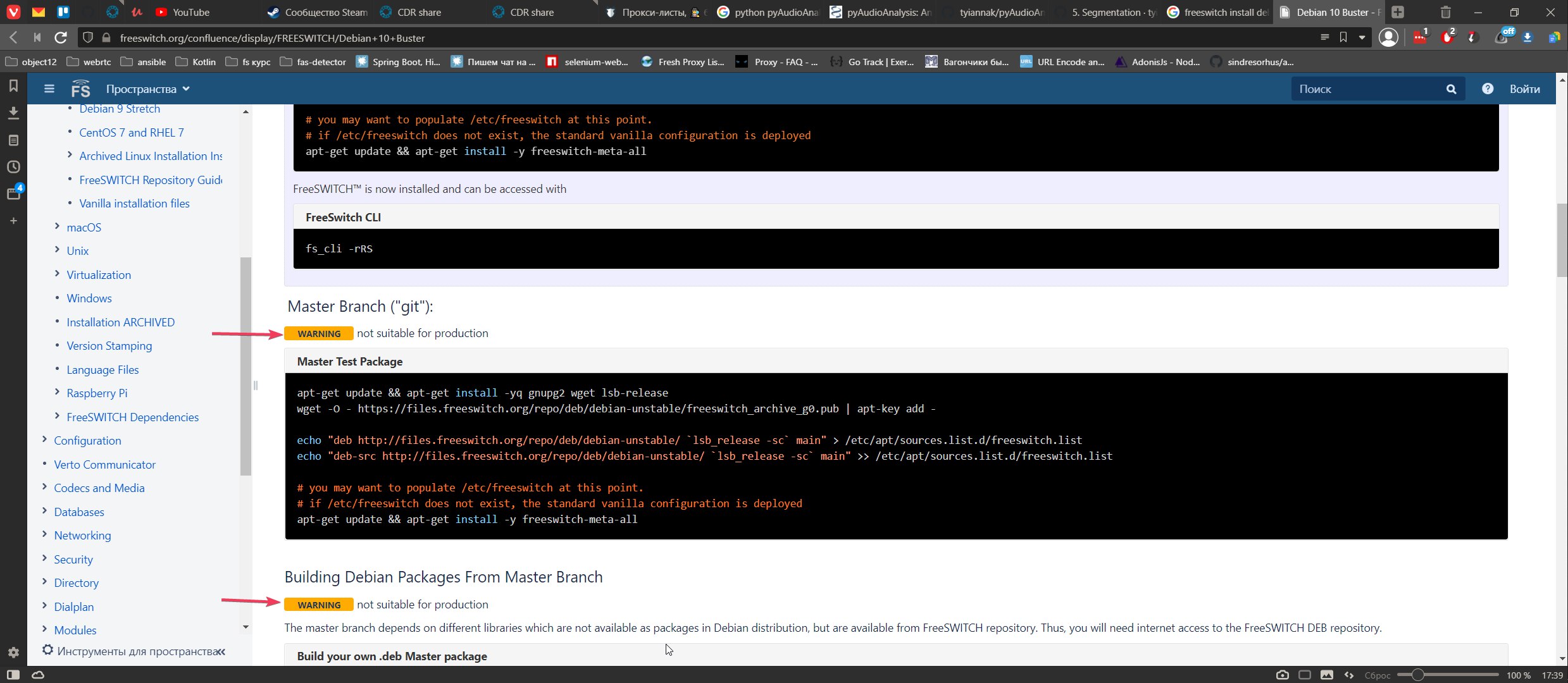Go back with the browser back arrow
The image size is (1568, 683).
(13, 38)
